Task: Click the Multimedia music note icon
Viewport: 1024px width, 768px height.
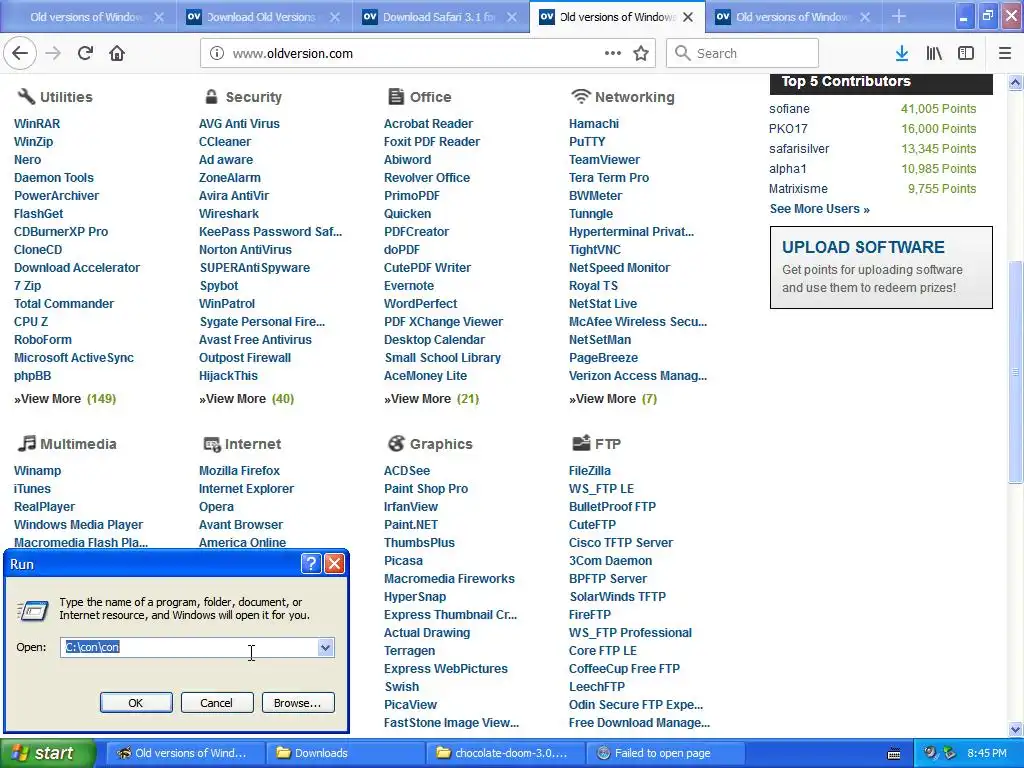Action: 26,443
